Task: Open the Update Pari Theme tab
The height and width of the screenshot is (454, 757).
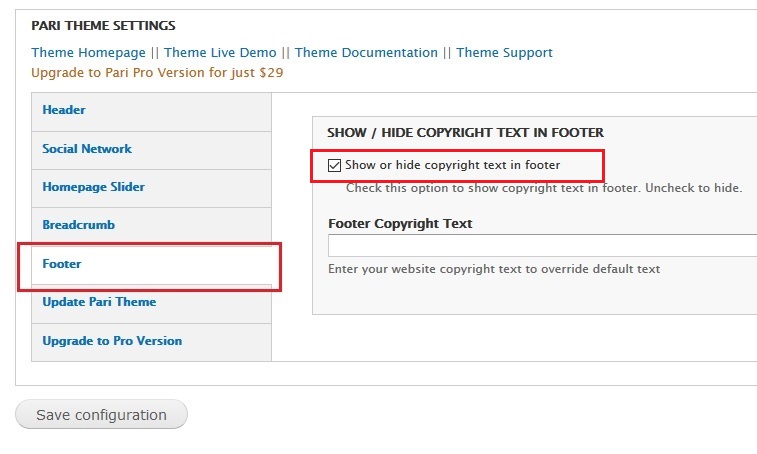Action: coord(99,302)
